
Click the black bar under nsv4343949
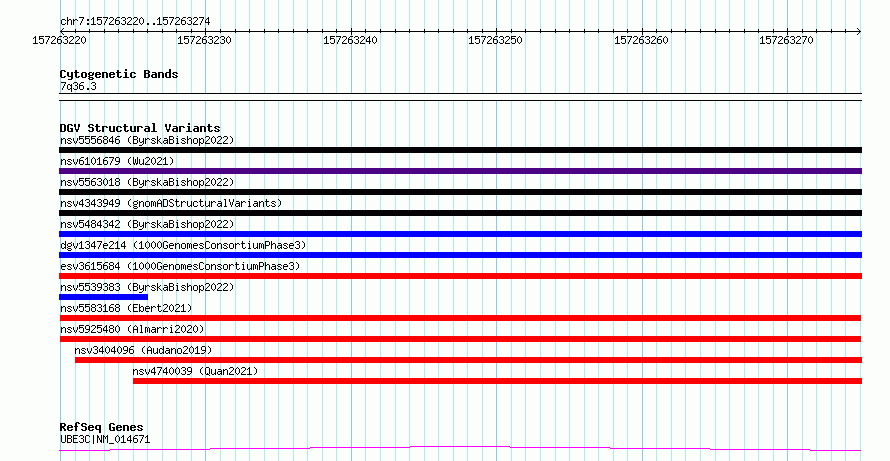pos(460,213)
